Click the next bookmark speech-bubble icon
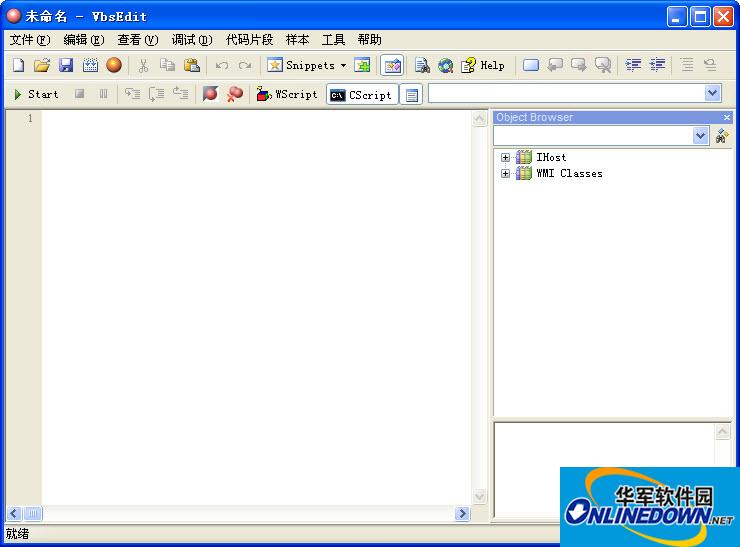Viewport: 740px width, 547px height. click(x=579, y=65)
